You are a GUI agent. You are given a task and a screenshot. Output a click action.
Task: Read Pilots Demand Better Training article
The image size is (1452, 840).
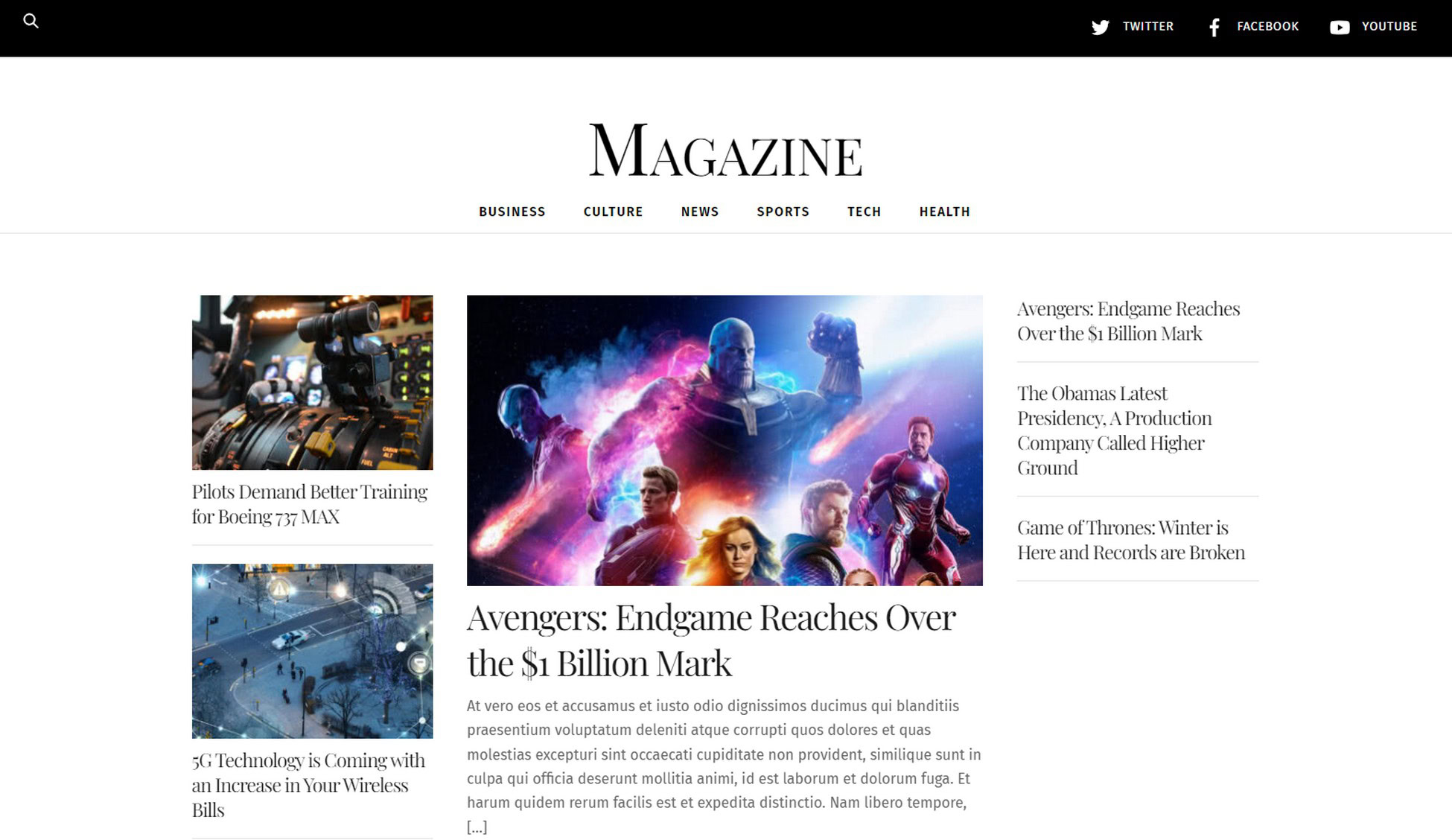click(x=310, y=504)
